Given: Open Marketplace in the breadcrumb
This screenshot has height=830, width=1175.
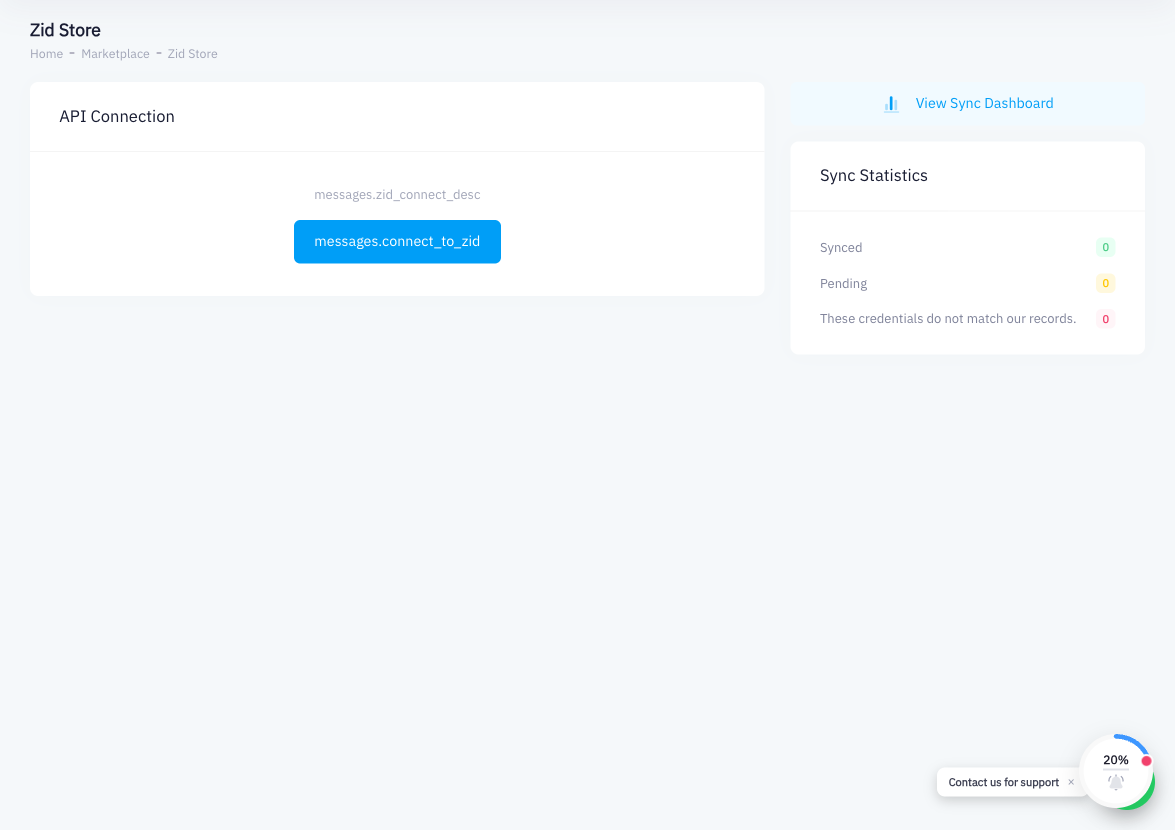Looking at the screenshot, I should (x=115, y=54).
